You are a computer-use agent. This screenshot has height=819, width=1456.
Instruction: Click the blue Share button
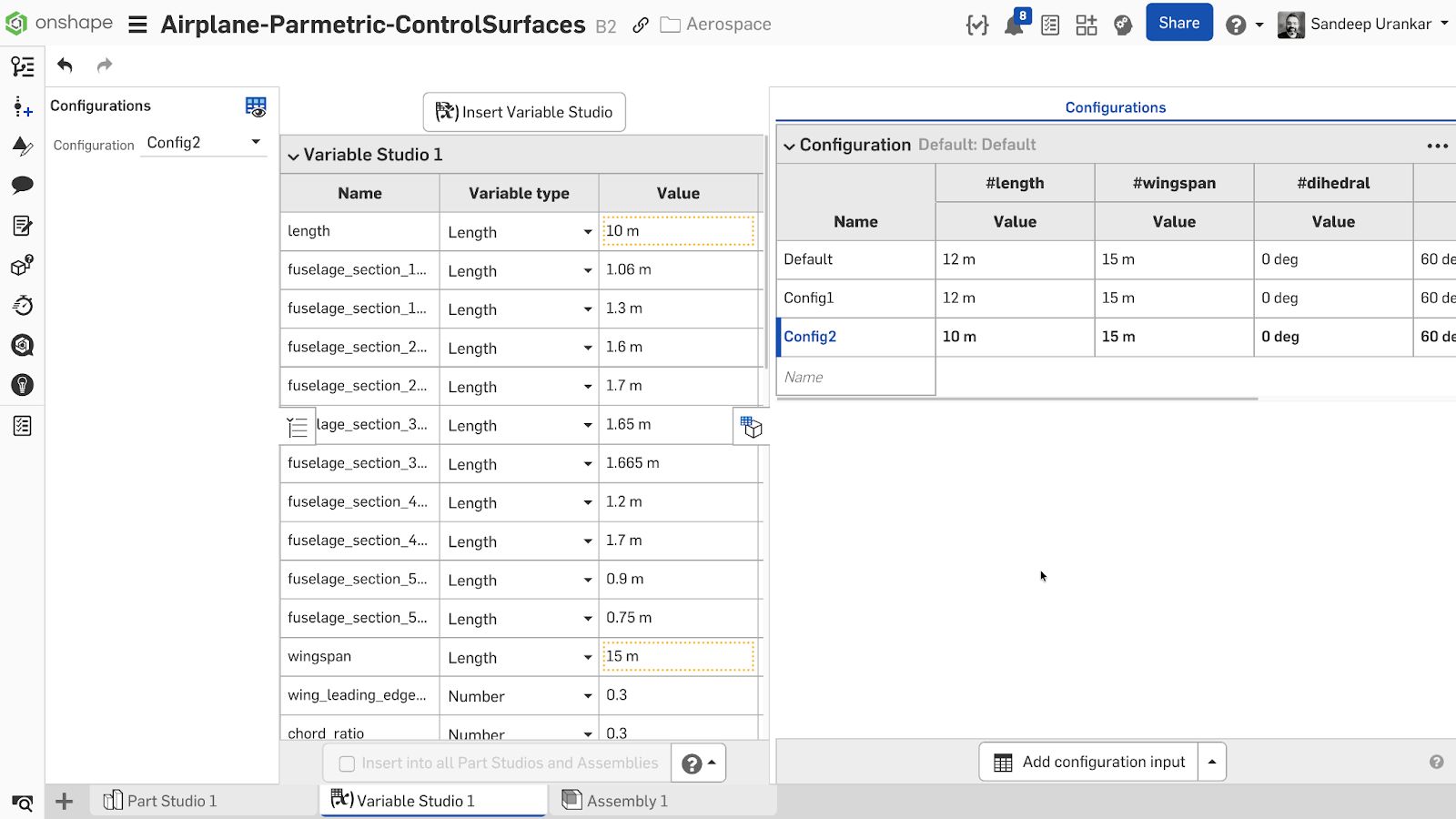coord(1178,23)
